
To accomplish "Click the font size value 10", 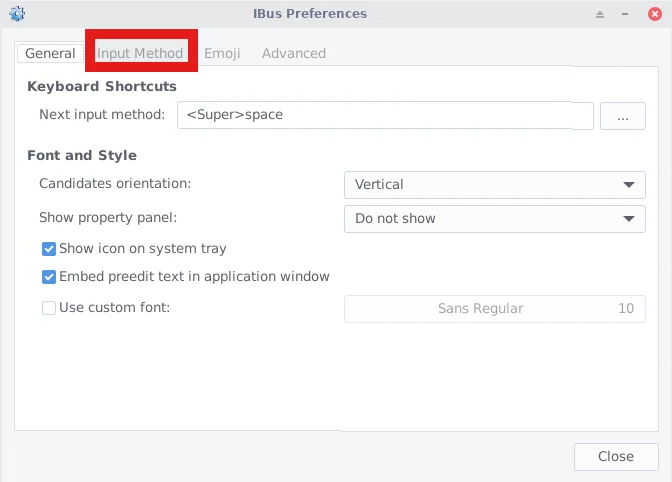I will tap(626, 309).
